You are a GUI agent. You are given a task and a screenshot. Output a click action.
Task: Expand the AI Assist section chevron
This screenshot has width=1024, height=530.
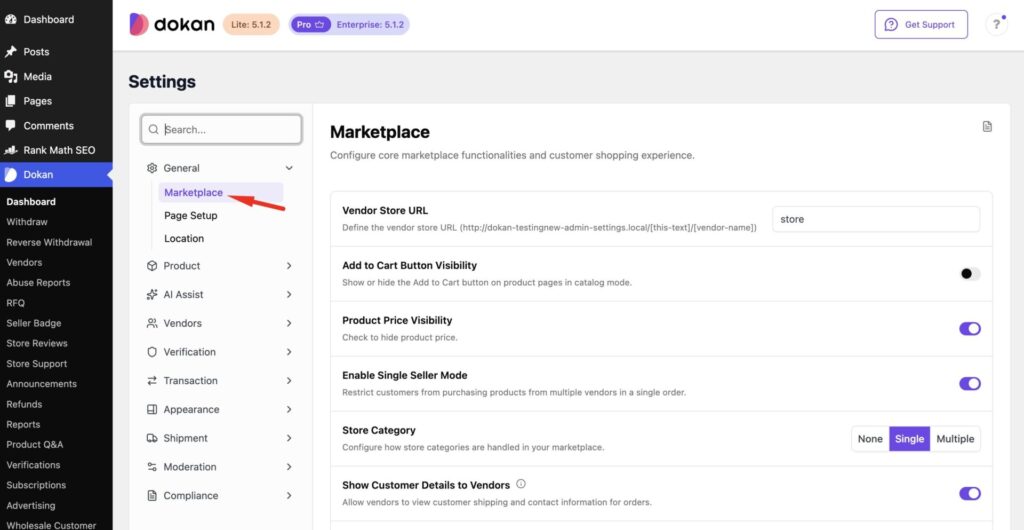pyautogui.click(x=289, y=294)
